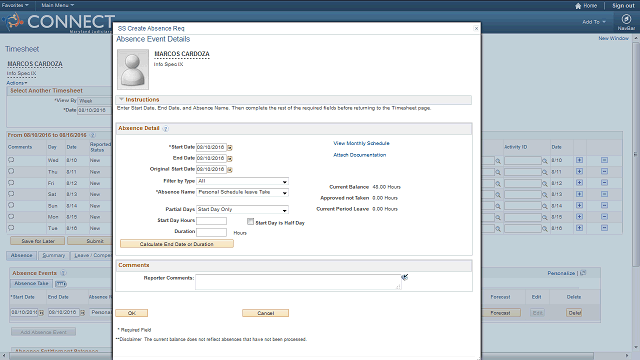Click Save for Later button

click(x=38, y=241)
